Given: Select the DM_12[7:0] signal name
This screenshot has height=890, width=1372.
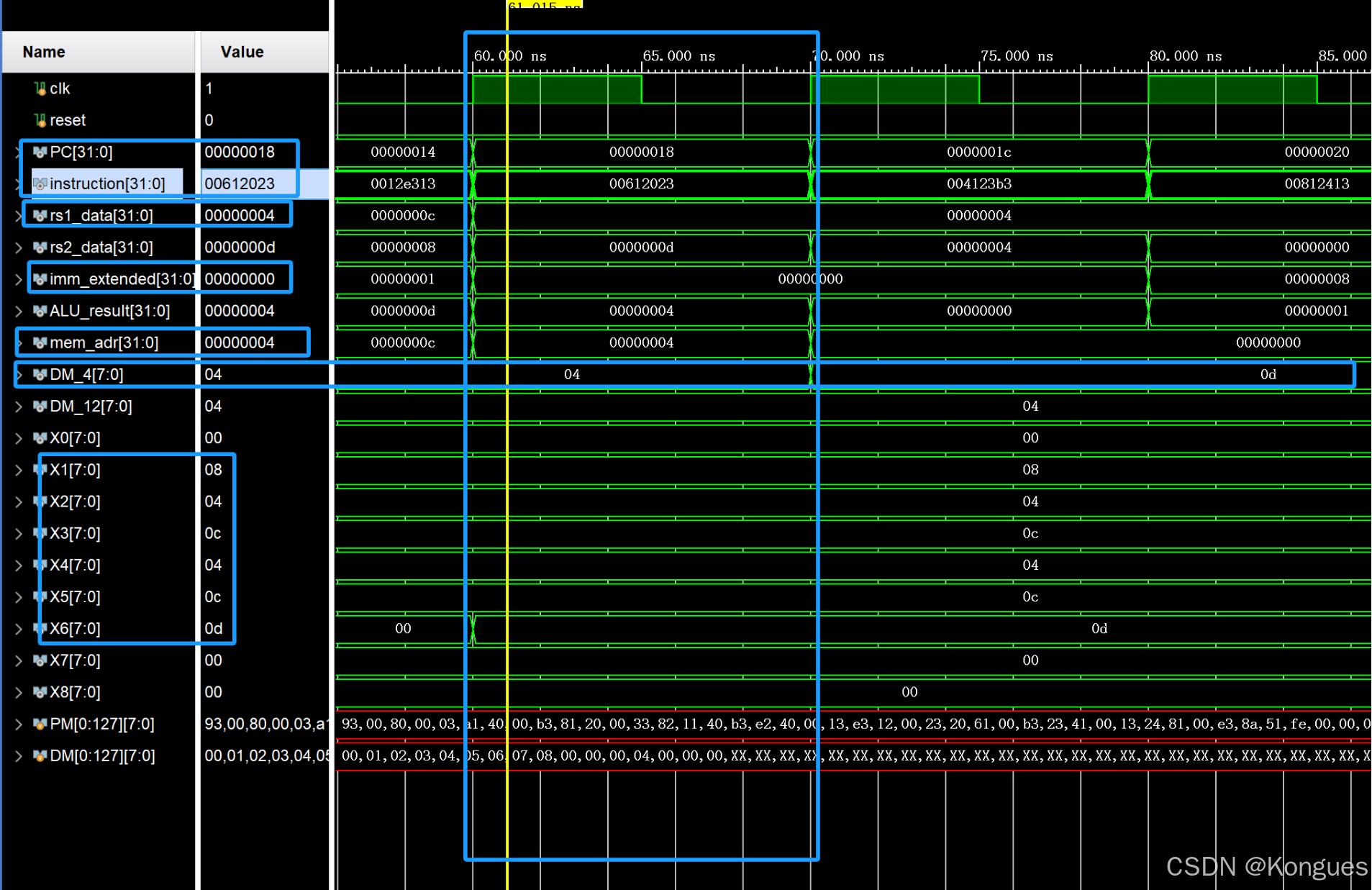Looking at the screenshot, I should [x=91, y=407].
